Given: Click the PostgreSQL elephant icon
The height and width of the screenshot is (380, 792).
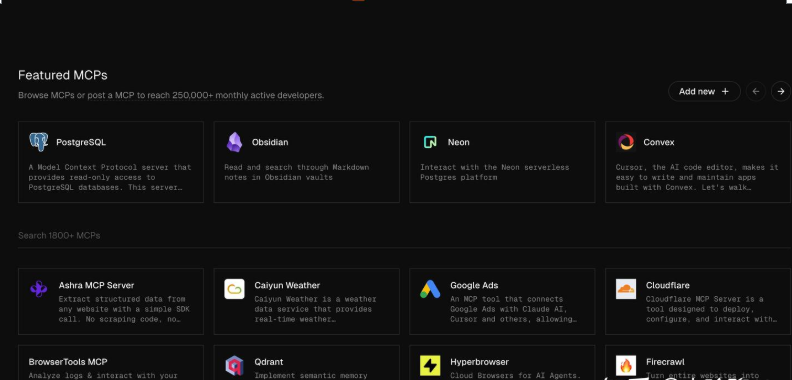Looking at the screenshot, I should (39, 142).
